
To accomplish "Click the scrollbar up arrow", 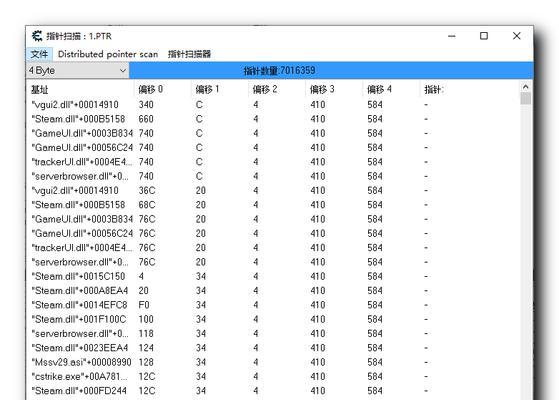I will pos(525,87).
